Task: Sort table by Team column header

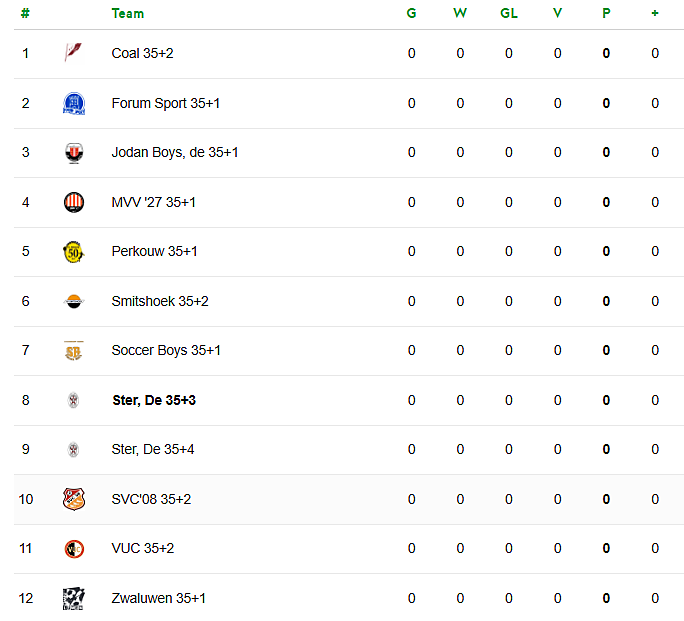Action: pos(127,14)
